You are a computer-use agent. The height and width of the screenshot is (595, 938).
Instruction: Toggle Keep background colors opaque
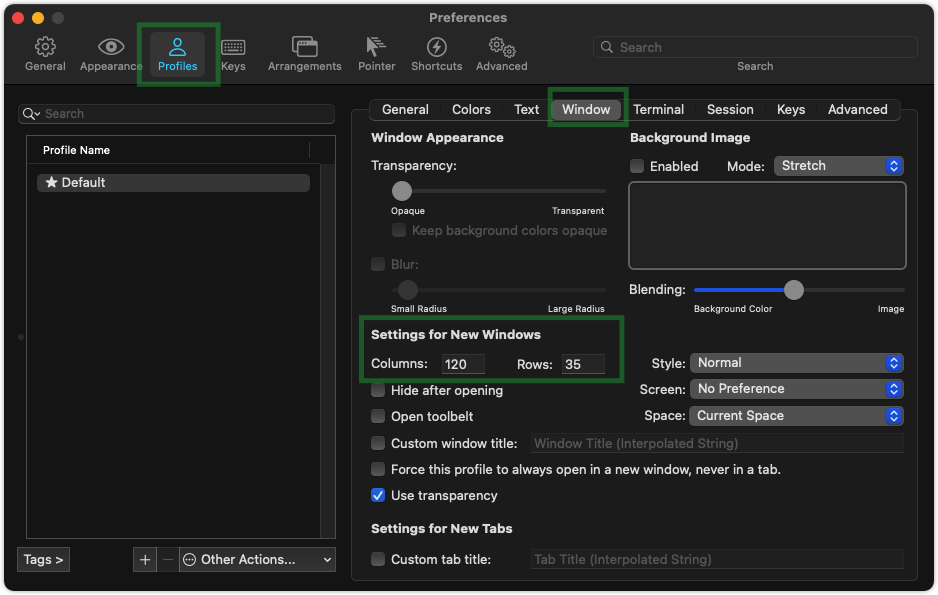(x=399, y=230)
